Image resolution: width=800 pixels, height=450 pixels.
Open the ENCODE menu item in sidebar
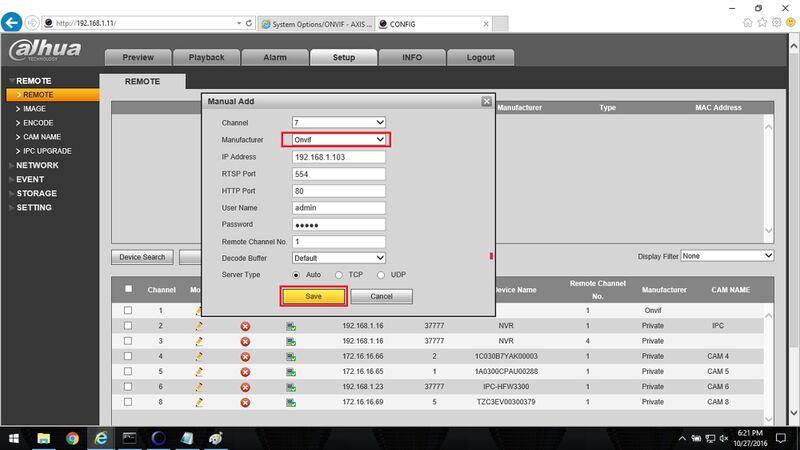[38, 123]
